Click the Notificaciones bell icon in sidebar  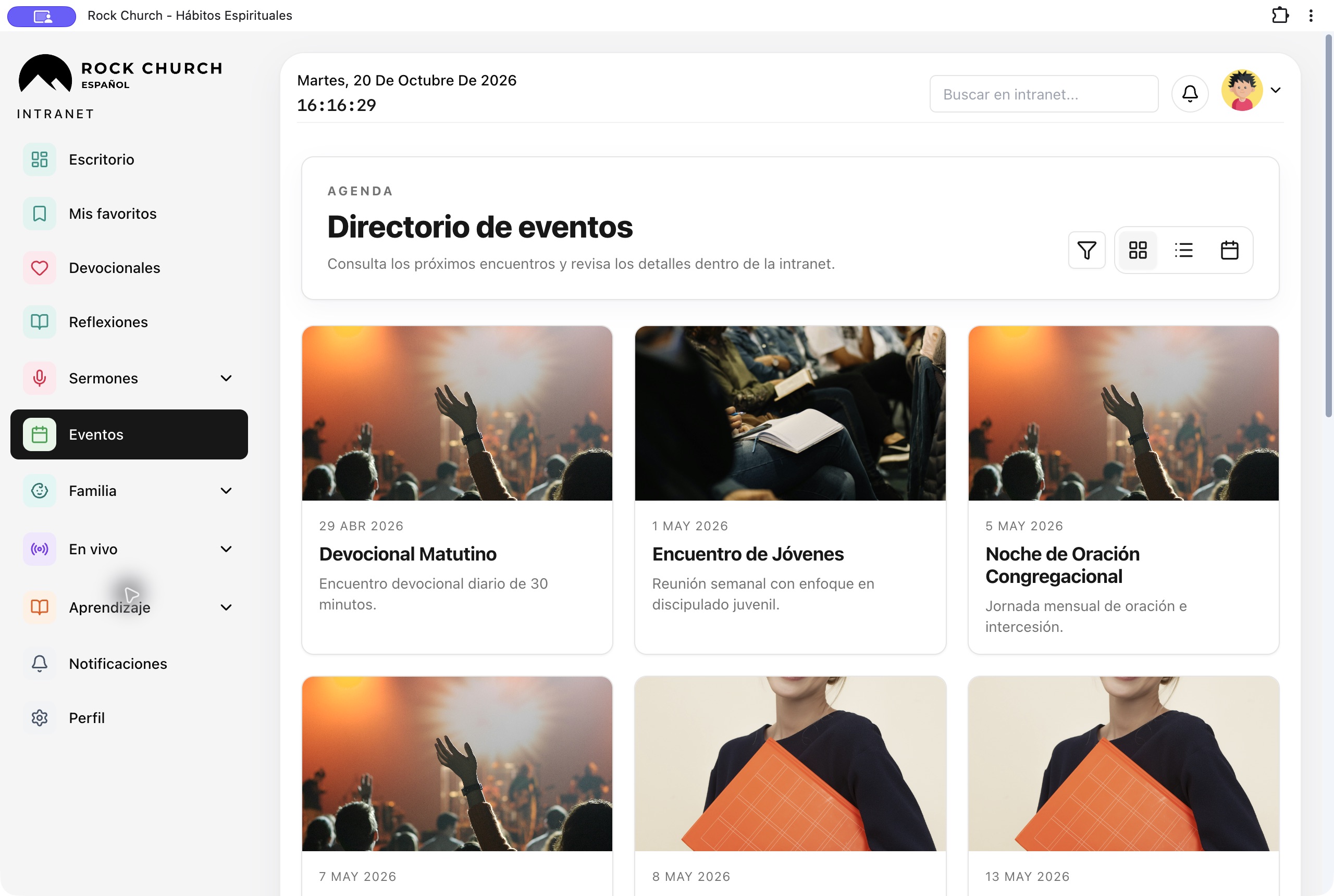(x=40, y=664)
